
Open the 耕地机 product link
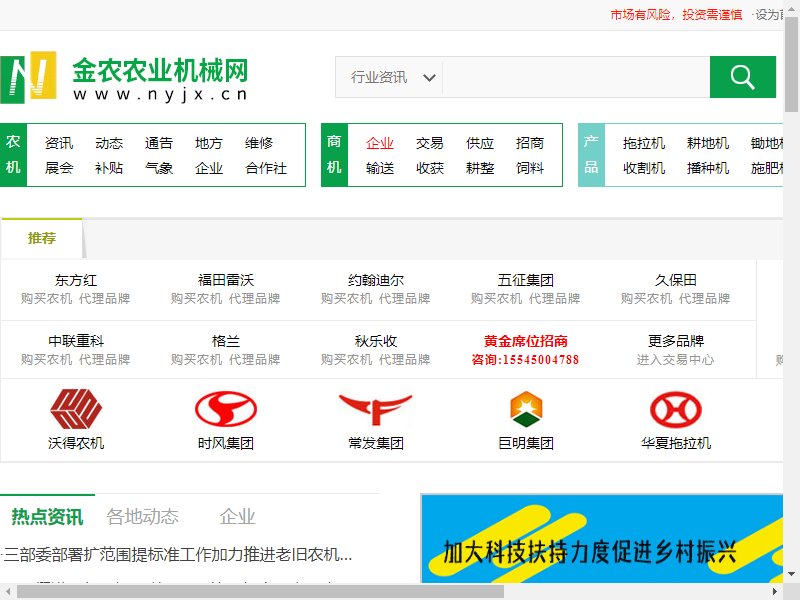(708, 143)
